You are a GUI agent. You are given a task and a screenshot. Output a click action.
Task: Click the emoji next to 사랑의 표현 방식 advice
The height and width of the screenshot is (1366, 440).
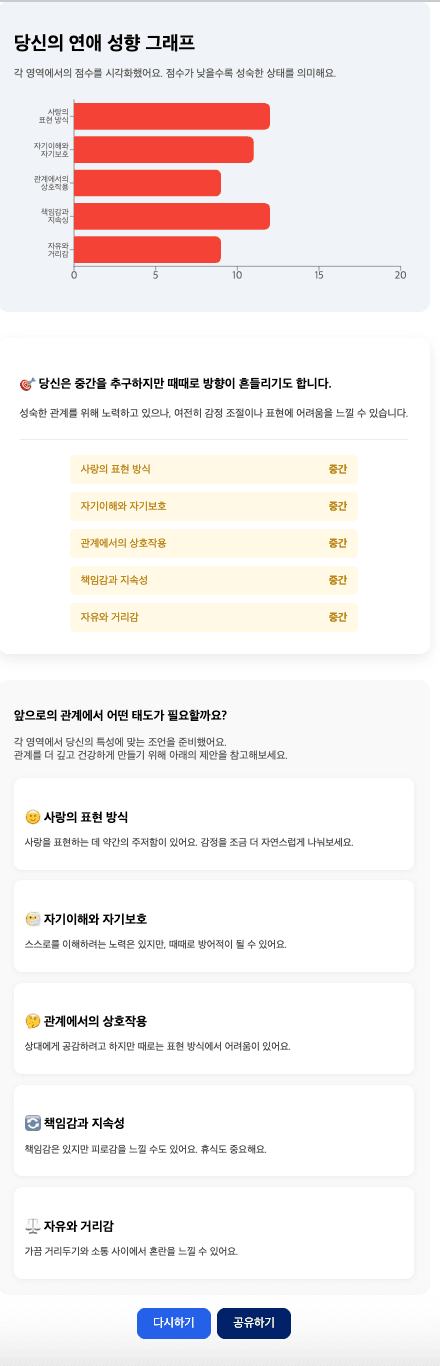(32, 817)
